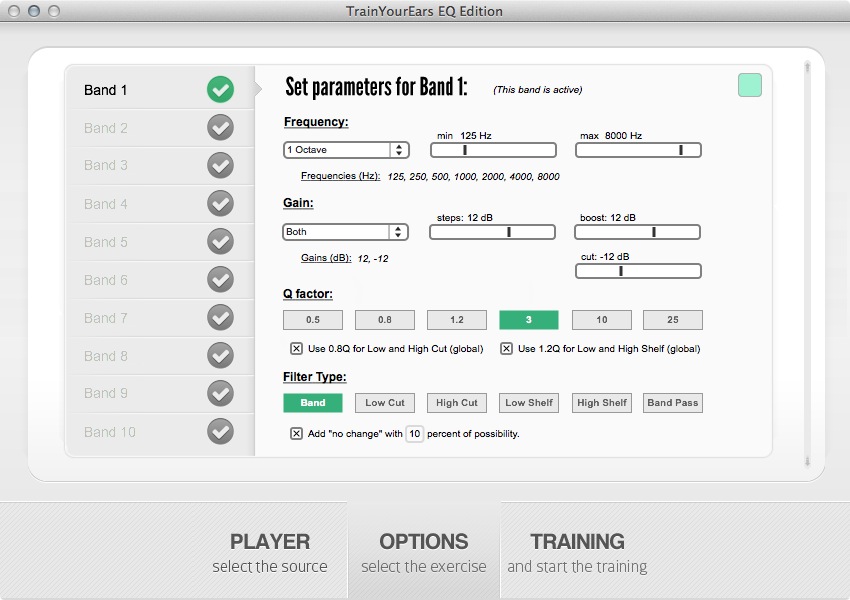The width and height of the screenshot is (850, 600).
Task: Toggle the Band 1 active checkmark
Action: click(220, 89)
